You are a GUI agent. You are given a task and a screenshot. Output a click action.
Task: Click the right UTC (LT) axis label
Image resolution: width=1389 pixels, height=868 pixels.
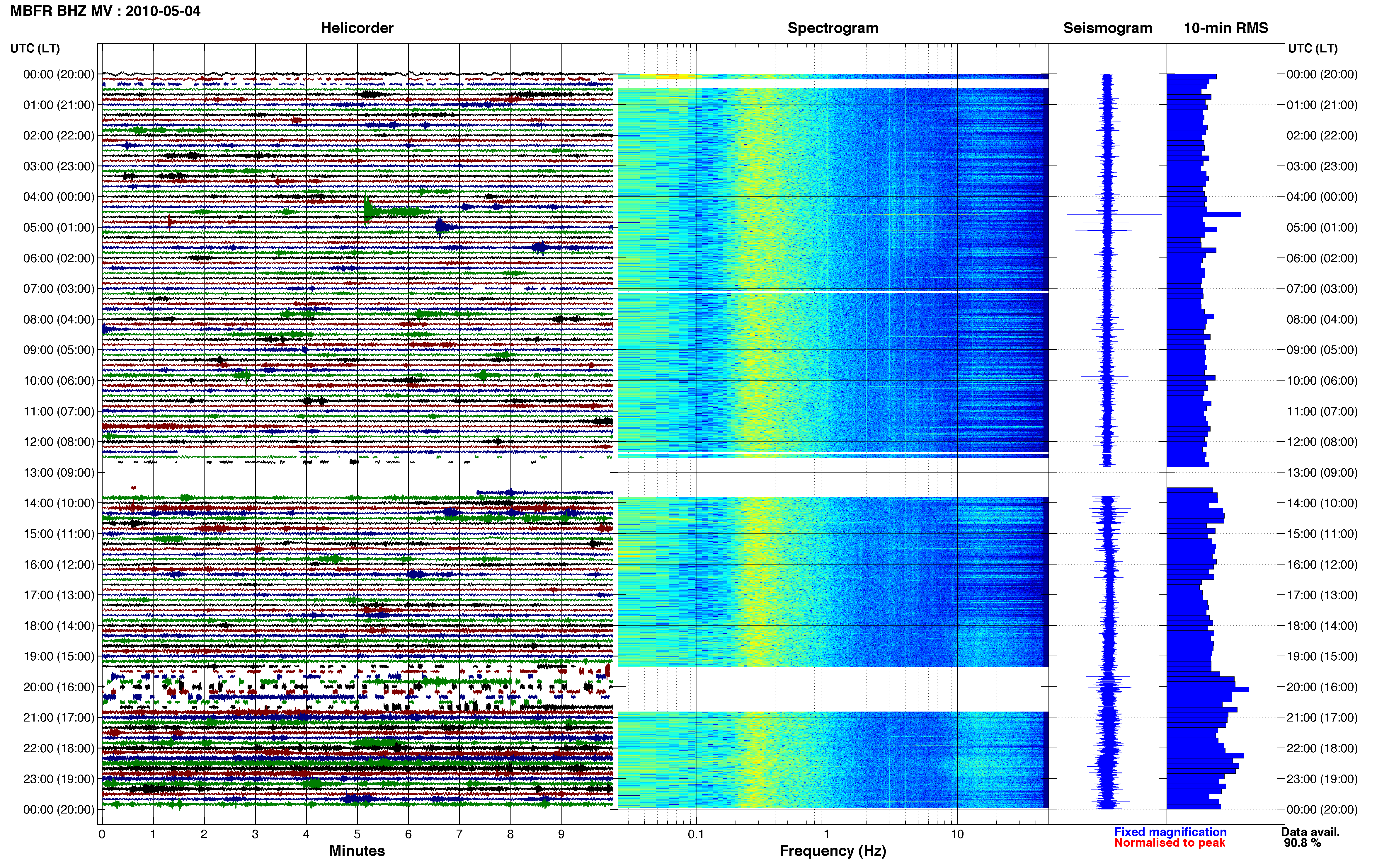(1313, 48)
